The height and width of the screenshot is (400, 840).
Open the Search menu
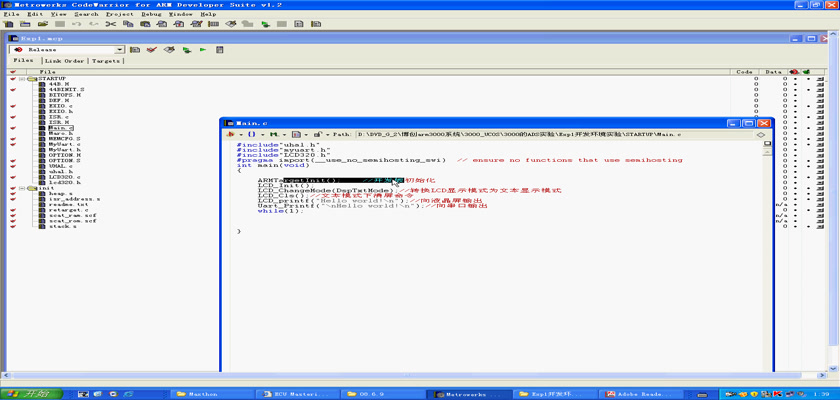(x=86, y=14)
